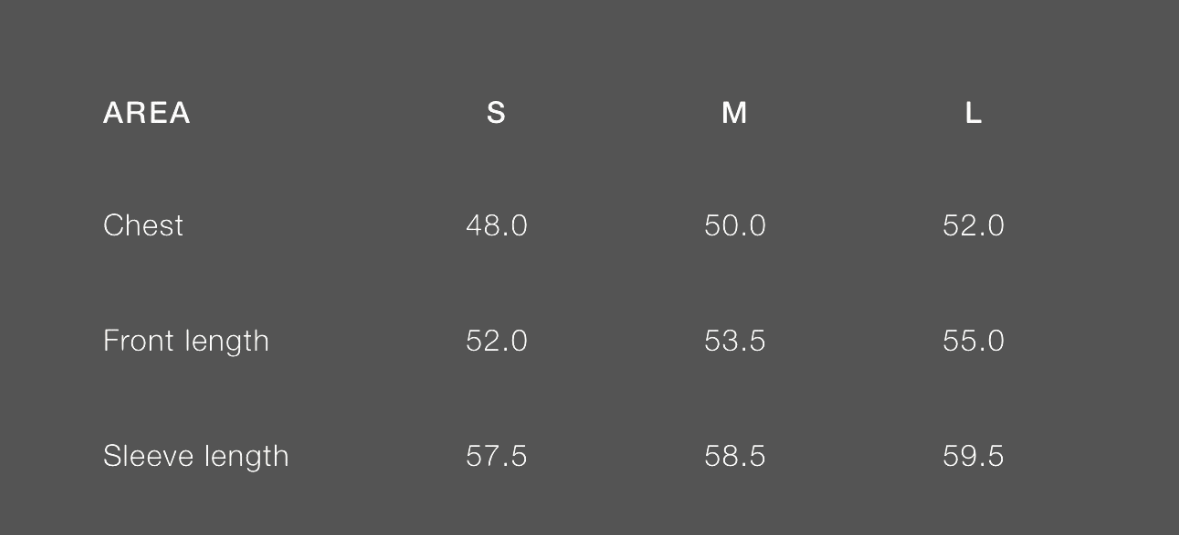This screenshot has height=535, width=1179.
Task: Select the M size column header
Action: (734, 113)
